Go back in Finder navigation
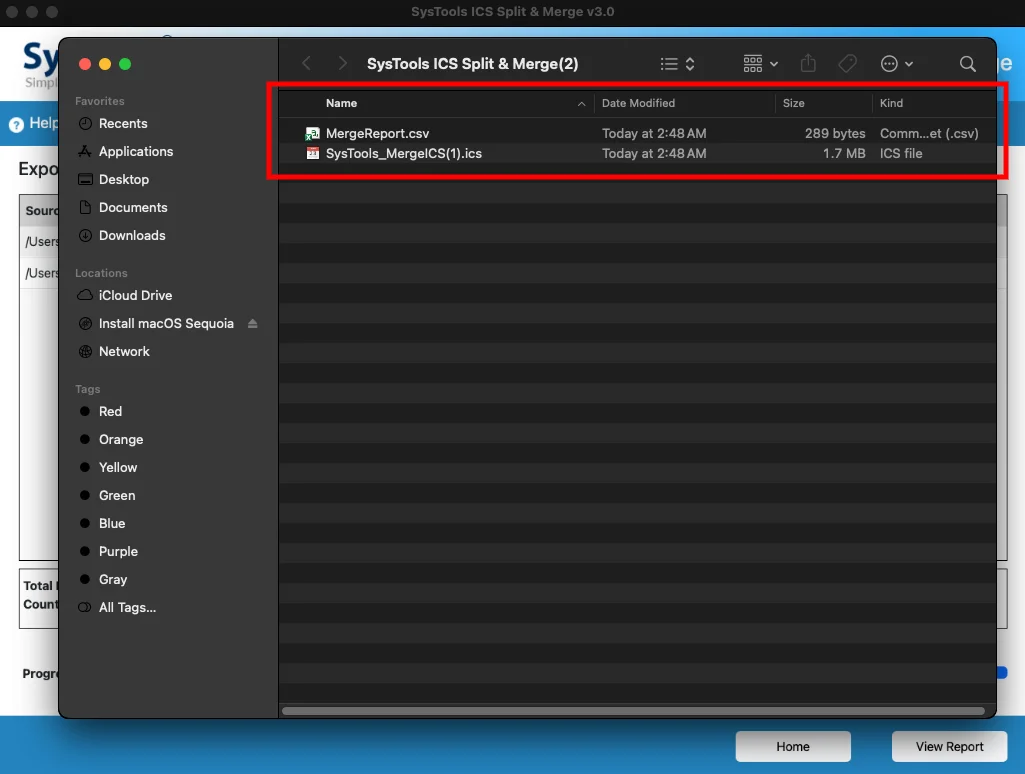This screenshot has height=774, width=1025. [306, 63]
